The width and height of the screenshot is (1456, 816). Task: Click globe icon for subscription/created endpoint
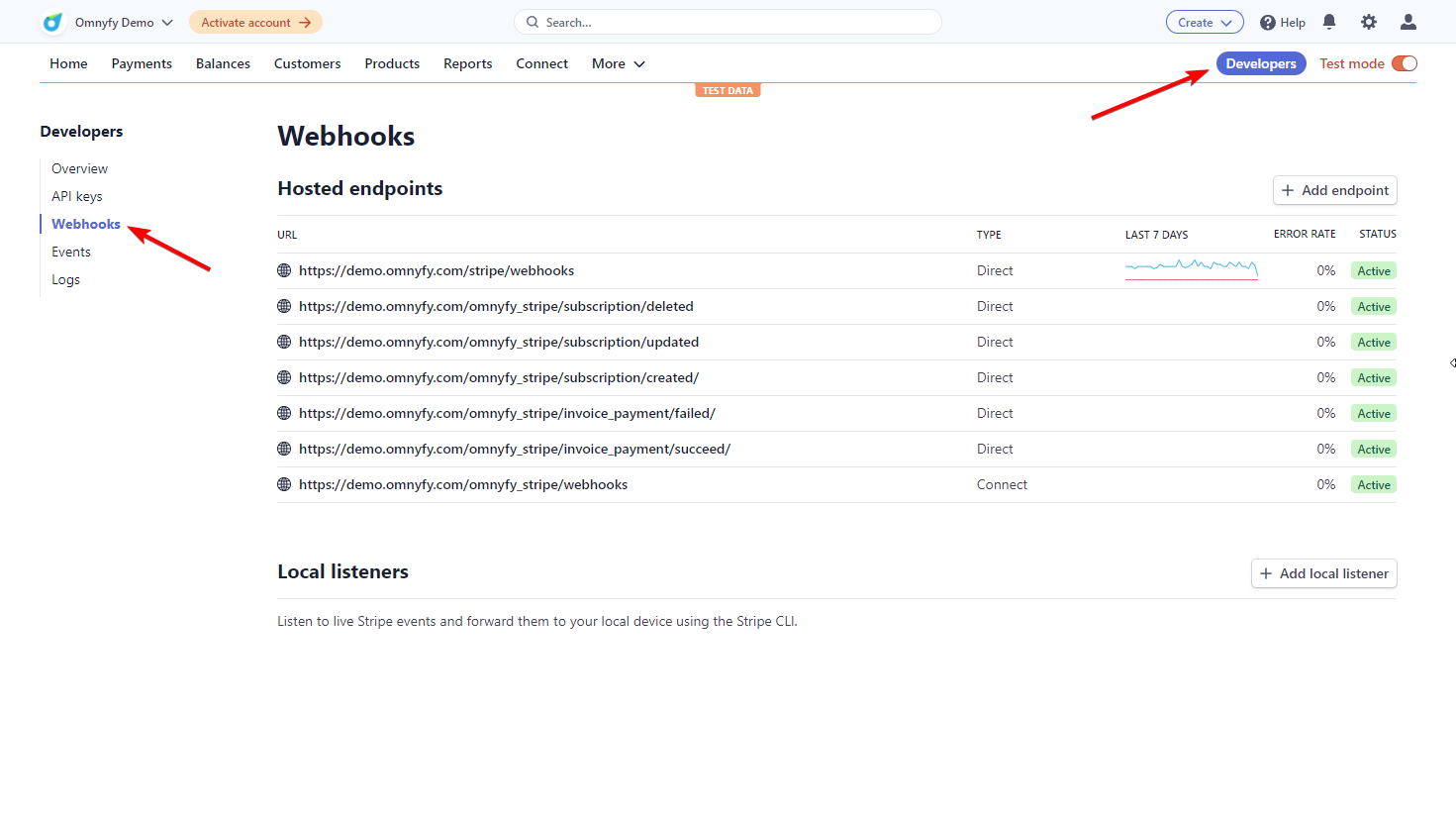pos(284,377)
